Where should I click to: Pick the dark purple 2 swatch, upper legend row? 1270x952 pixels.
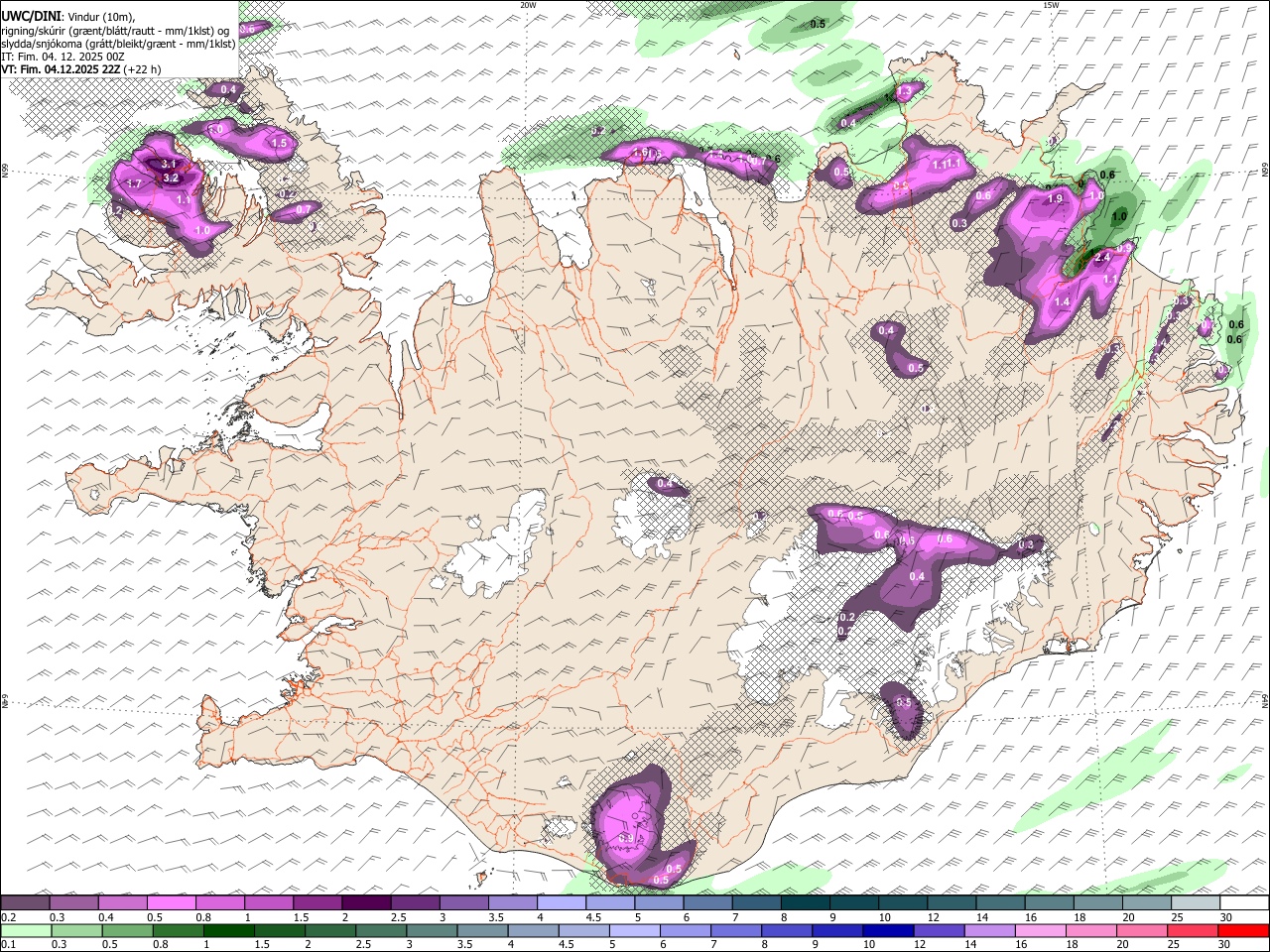(365, 902)
